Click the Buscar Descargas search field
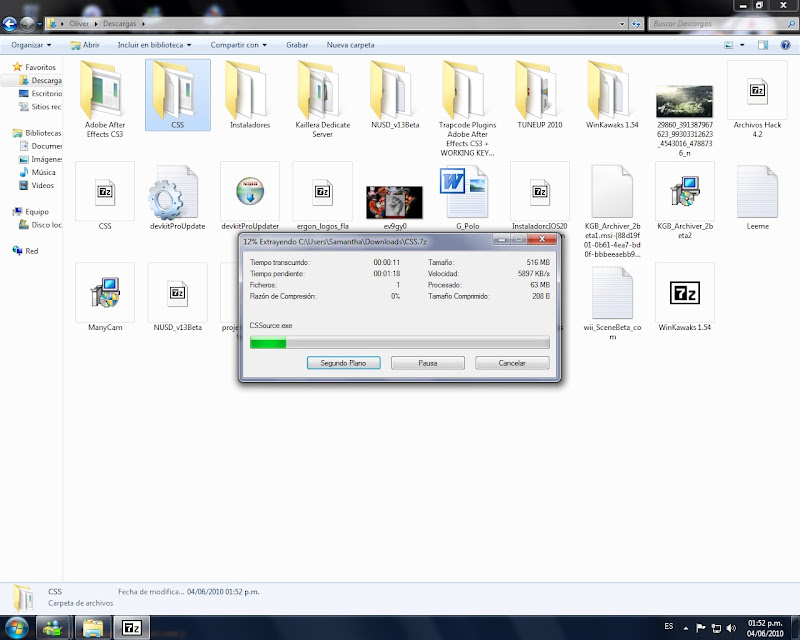Viewport: 800px width, 640px height. tap(722, 23)
